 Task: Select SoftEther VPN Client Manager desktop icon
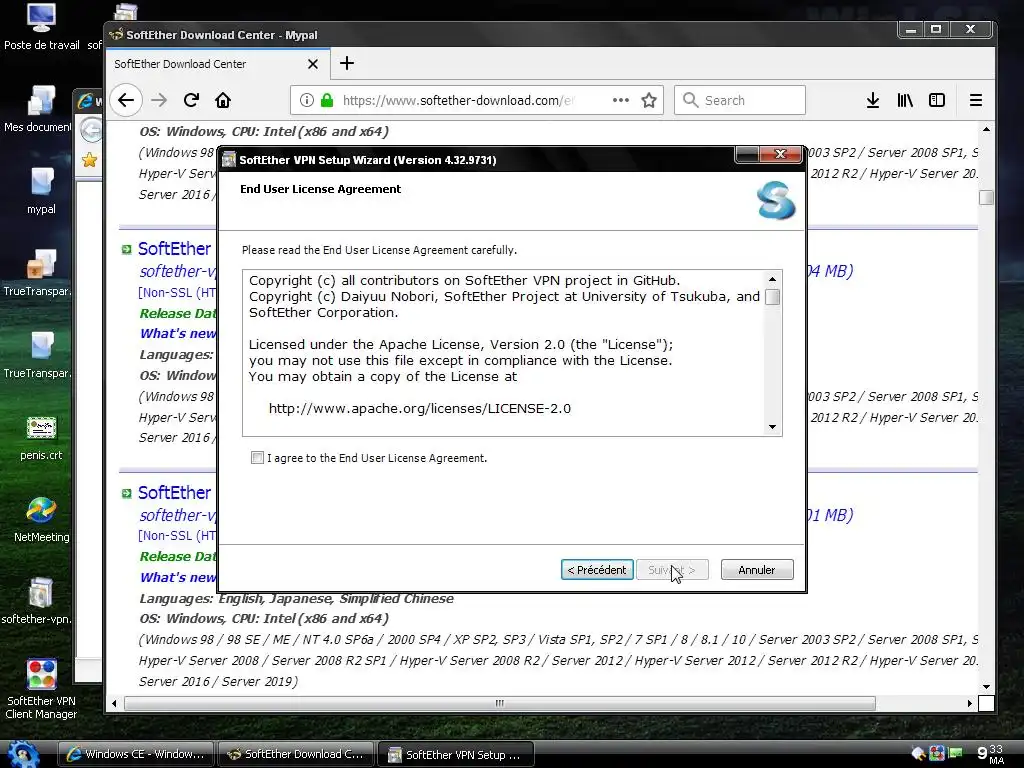click(x=41, y=689)
